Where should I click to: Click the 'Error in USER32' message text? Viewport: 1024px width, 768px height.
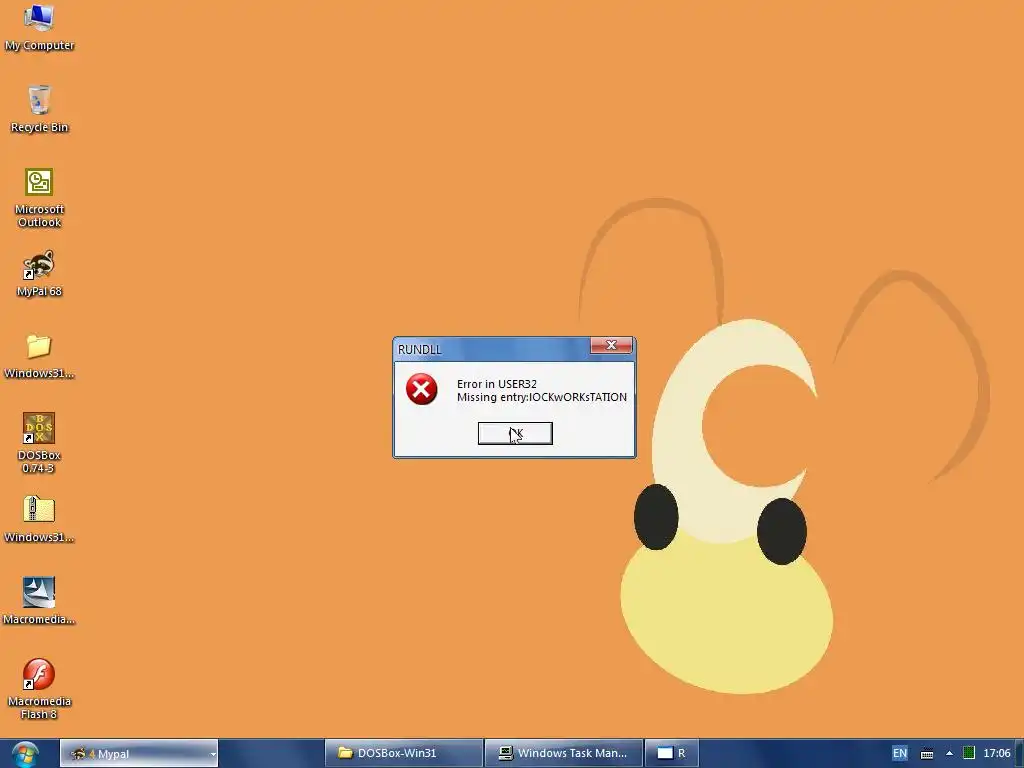496,384
